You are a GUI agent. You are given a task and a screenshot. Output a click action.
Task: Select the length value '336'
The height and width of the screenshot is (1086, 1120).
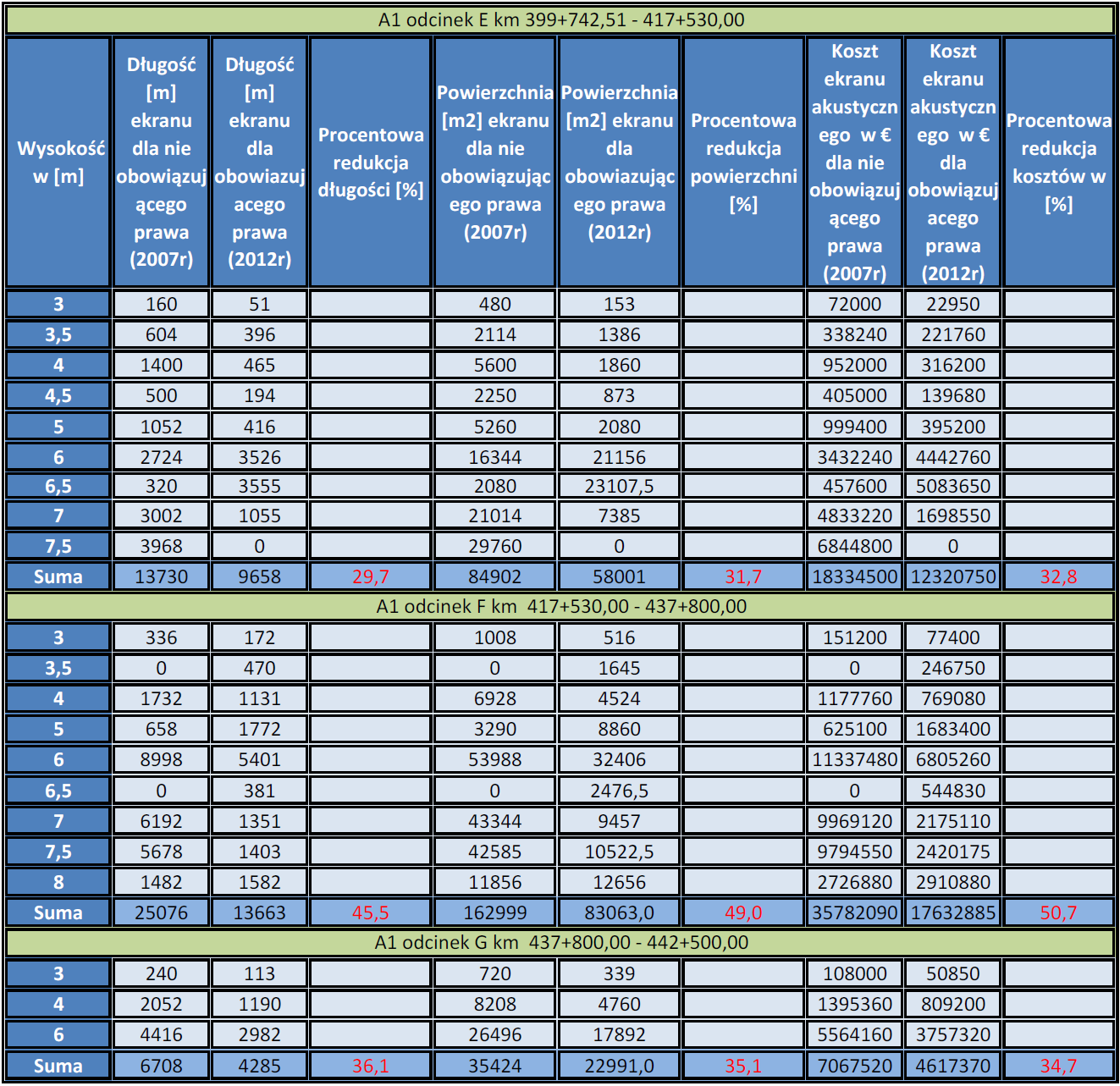pos(161,637)
